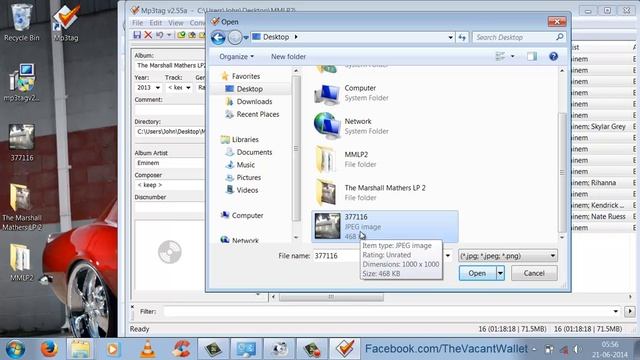Open the file type filter dropdown
Viewport: 640px width, 360px height.
(507, 256)
